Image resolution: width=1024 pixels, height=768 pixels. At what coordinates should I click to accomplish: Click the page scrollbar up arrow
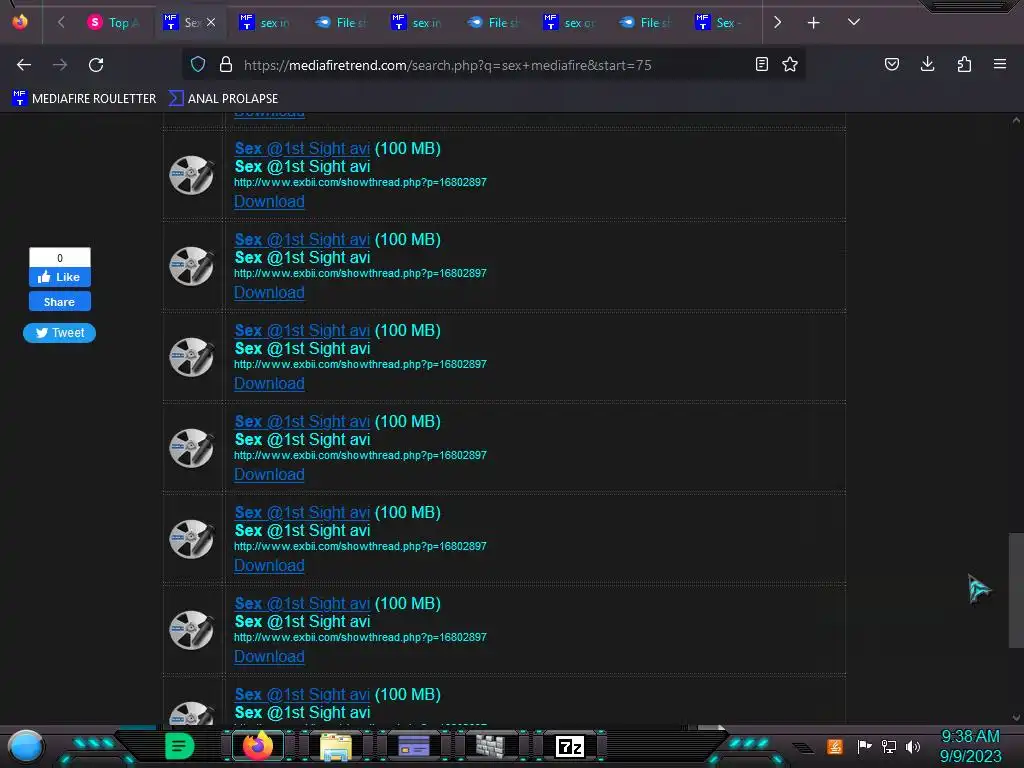[x=1016, y=120]
